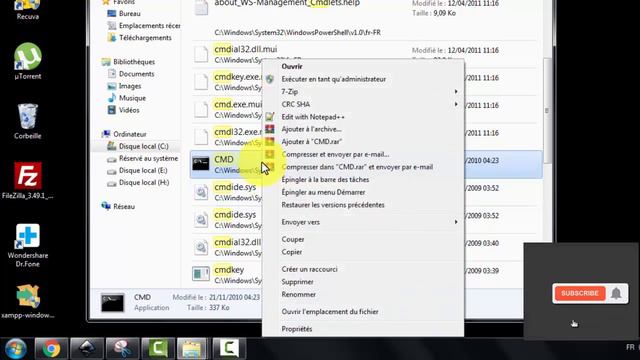
Task: Click the Bureau folder icon in sidebar
Action: tap(111, 13)
